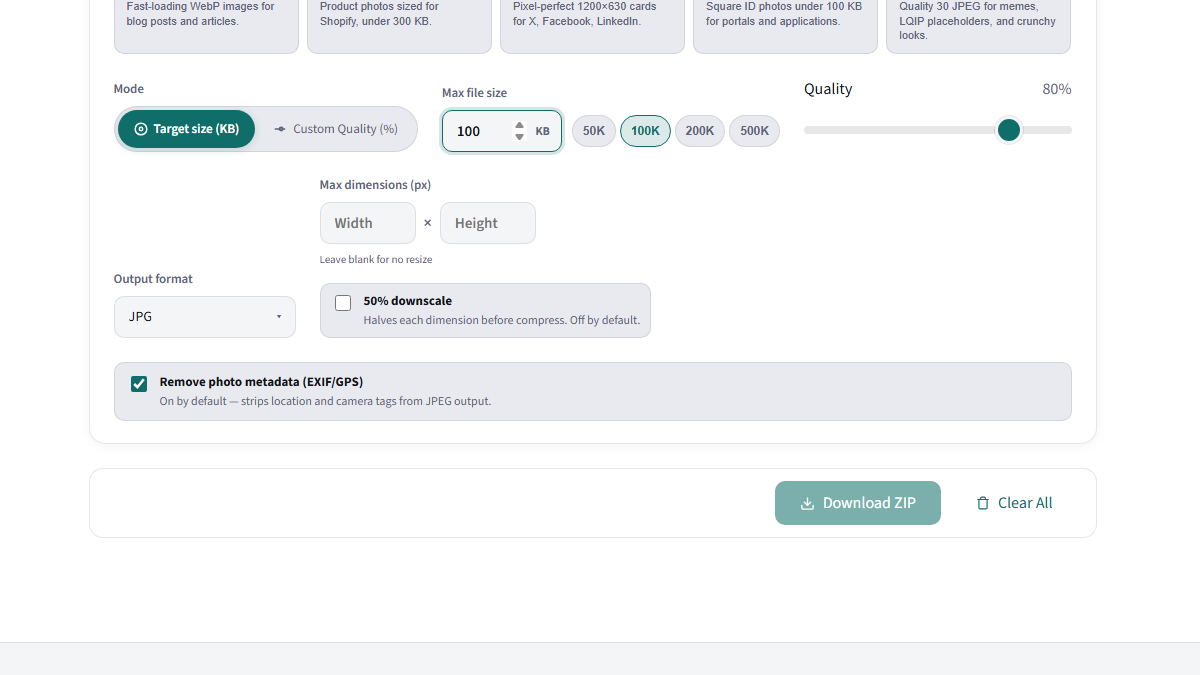1200x675 pixels.
Task: Click the Width dimension field
Action: pos(368,223)
